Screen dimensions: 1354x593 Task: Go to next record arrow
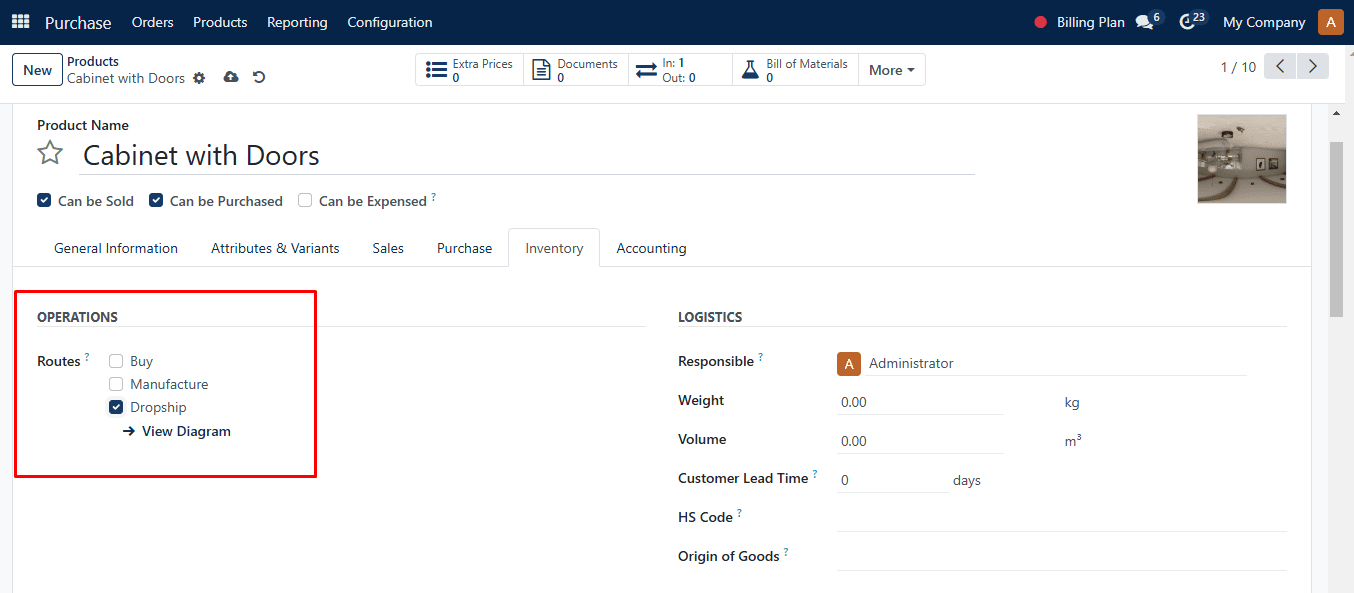pos(1313,67)
